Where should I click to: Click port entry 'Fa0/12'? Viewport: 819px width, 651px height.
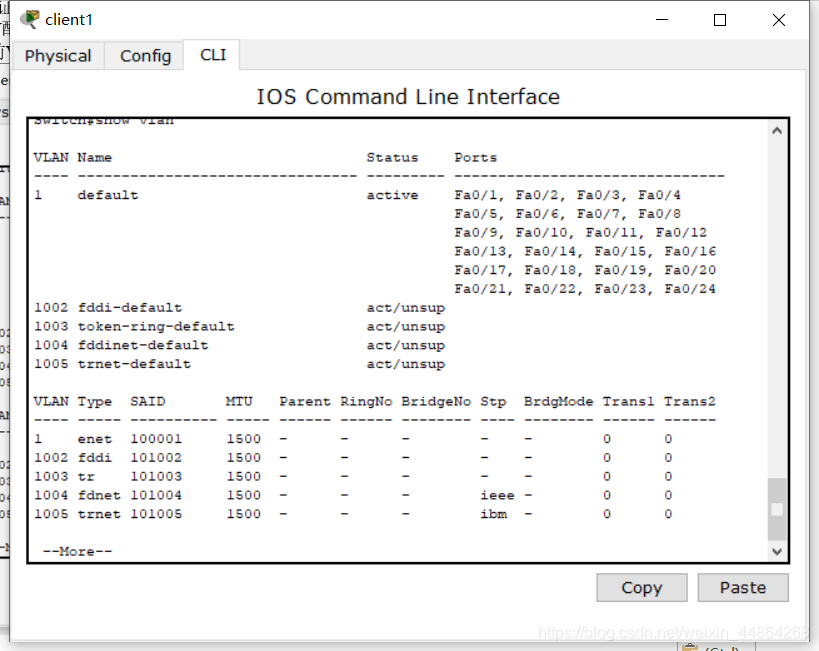(681, 232)
